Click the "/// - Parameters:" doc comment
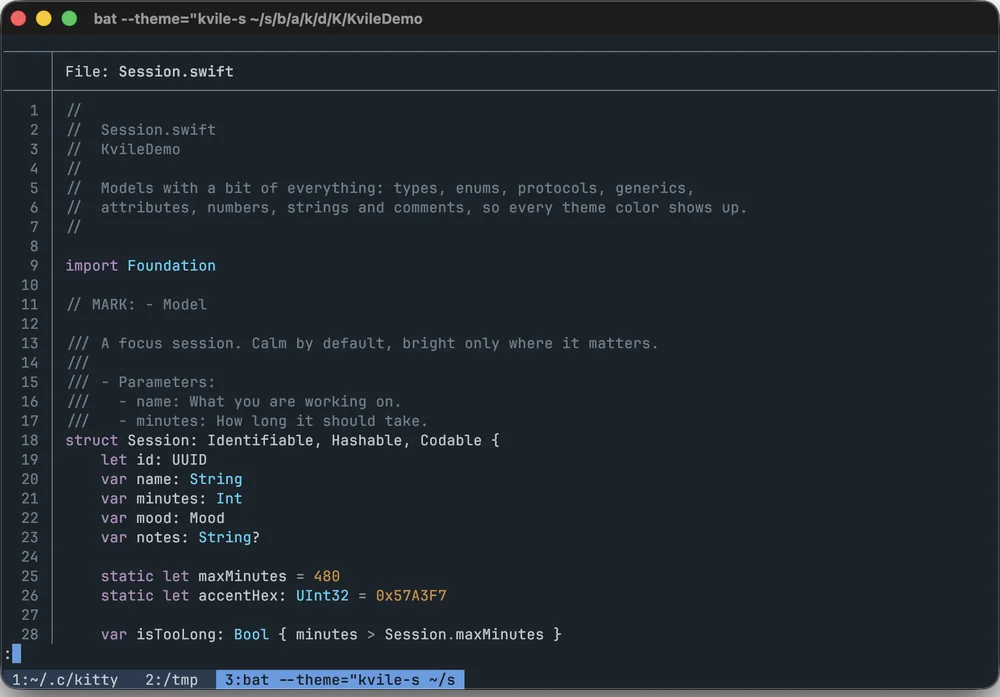The image size is (1000, 697). [141, 382]
